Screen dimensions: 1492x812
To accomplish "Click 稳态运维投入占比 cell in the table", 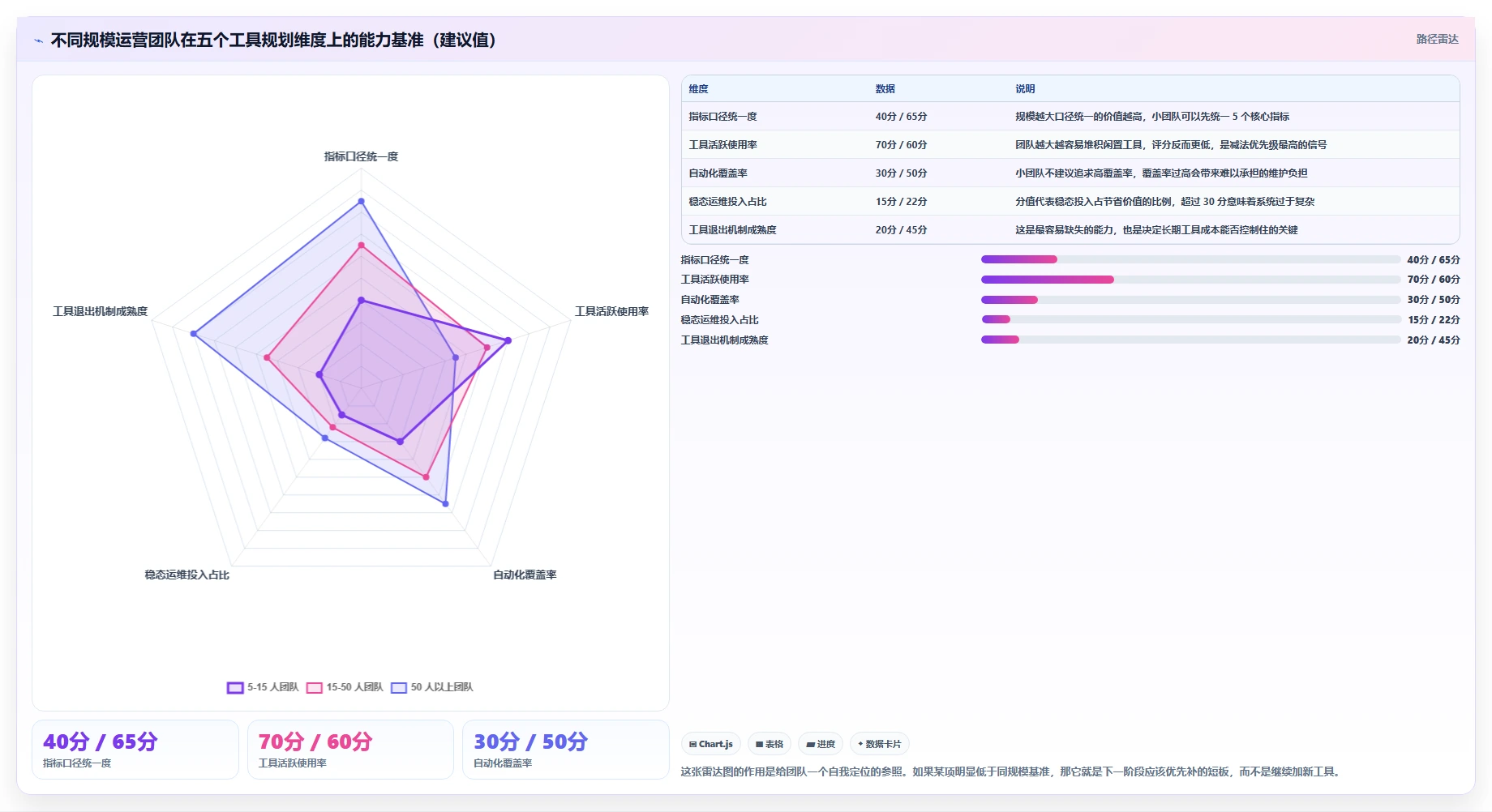I will [x=727, y=202].
